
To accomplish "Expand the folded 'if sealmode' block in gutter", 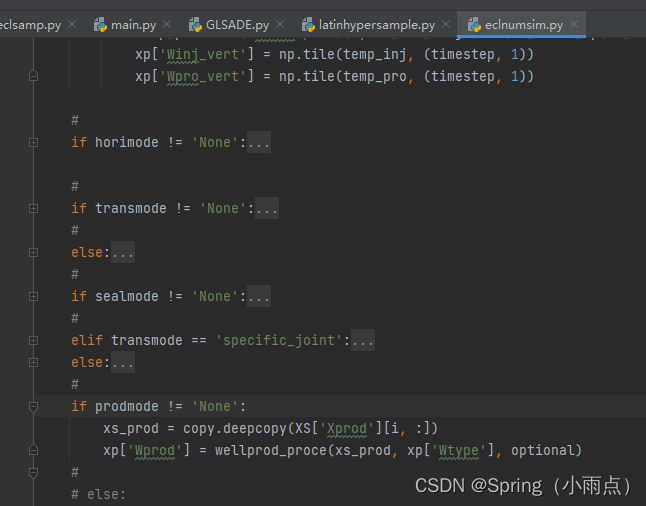I will (x=34, y=297).
